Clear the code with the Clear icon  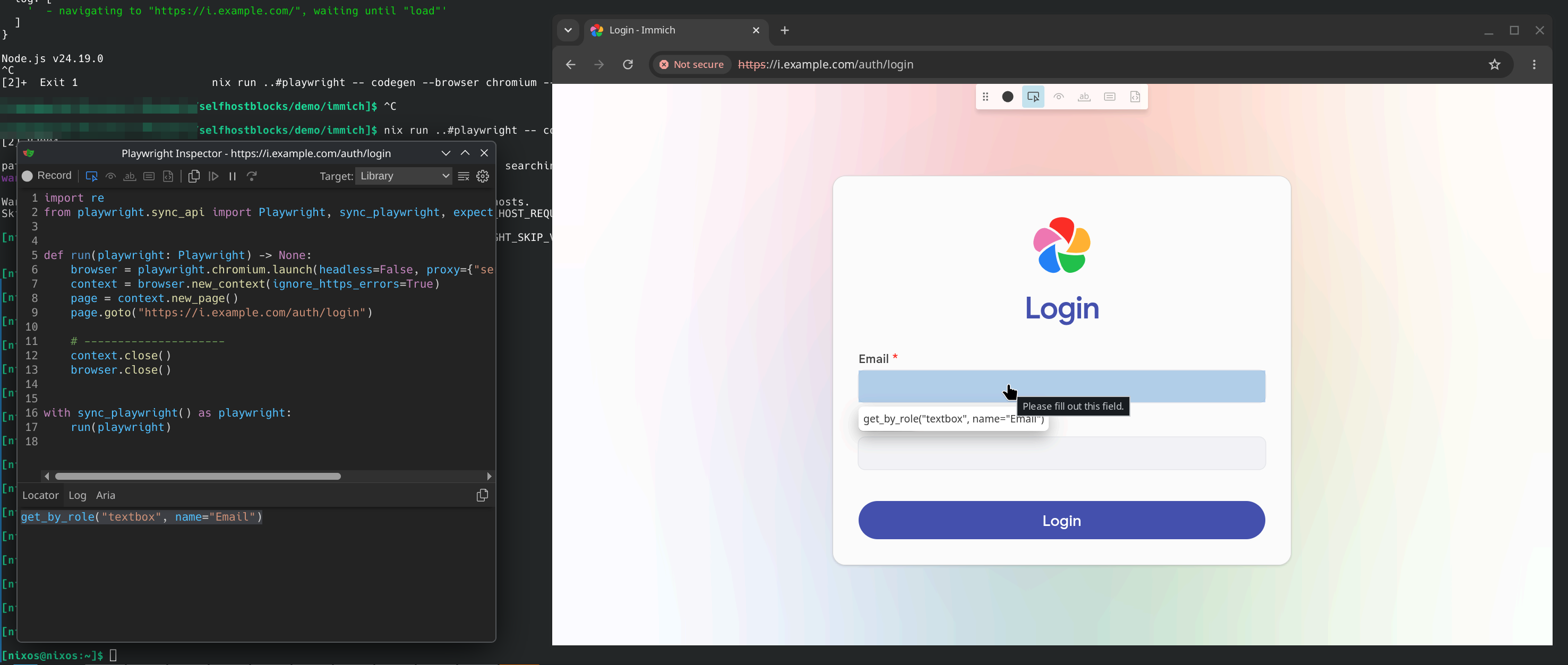click(464, 176)
